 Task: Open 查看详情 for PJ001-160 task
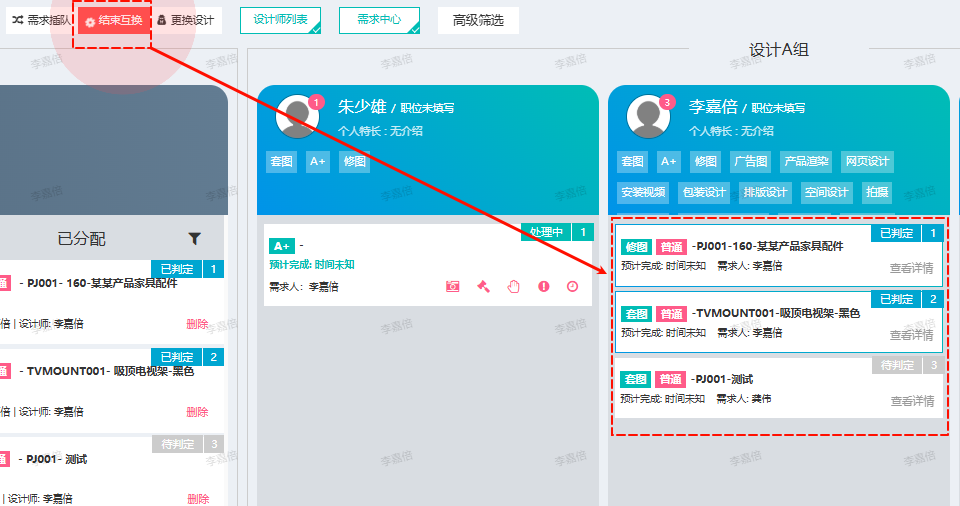(911, 268)
